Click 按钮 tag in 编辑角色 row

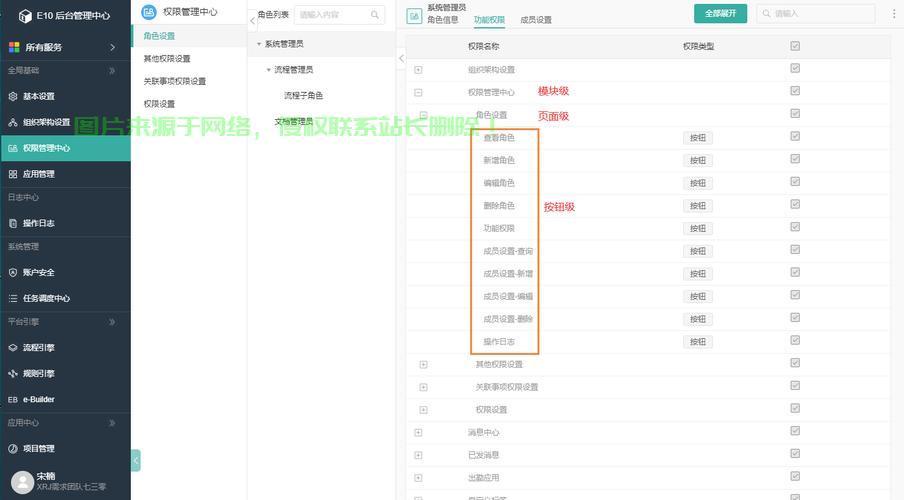tap(698, 183)
